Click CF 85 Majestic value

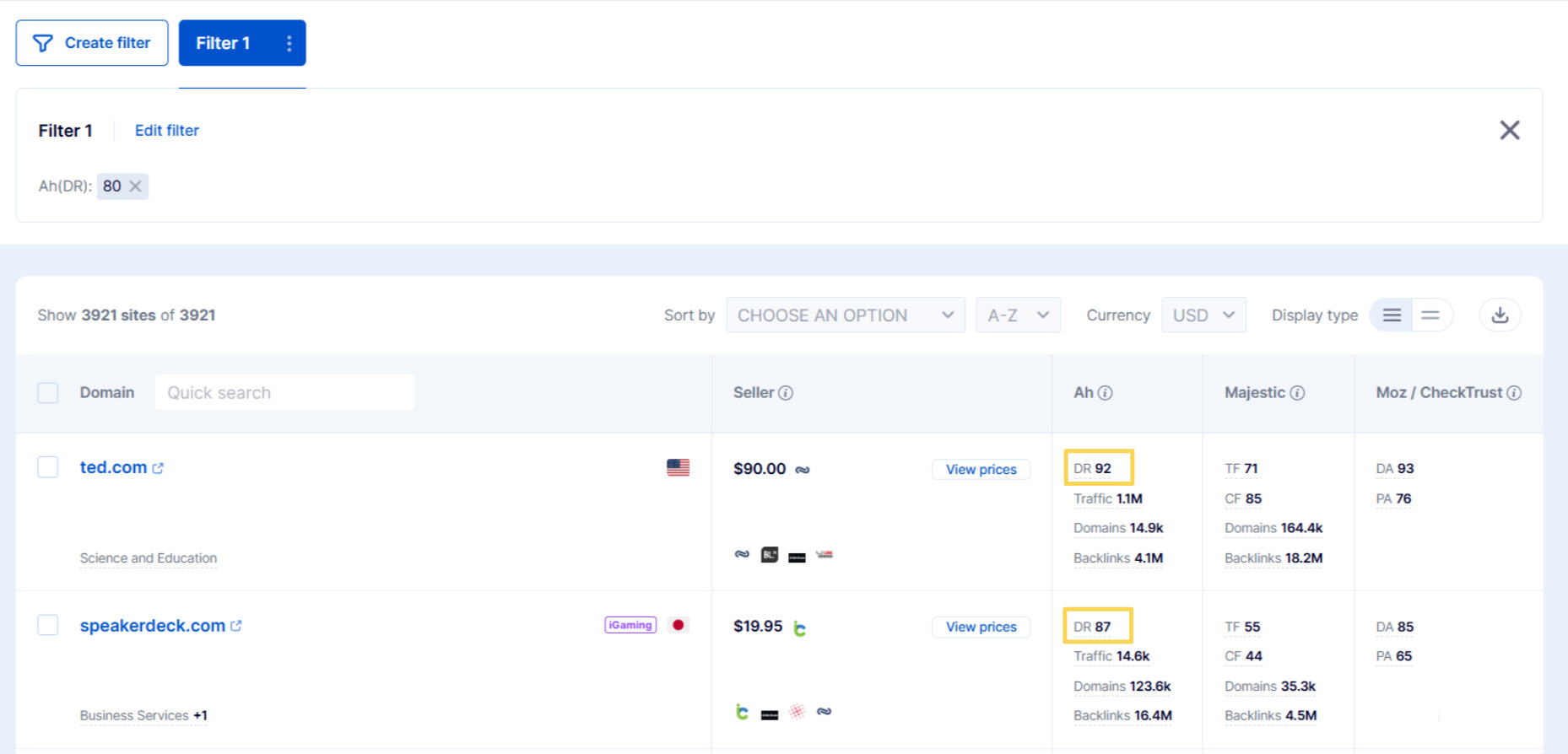pyautogui.click(x=1243, y=499)
